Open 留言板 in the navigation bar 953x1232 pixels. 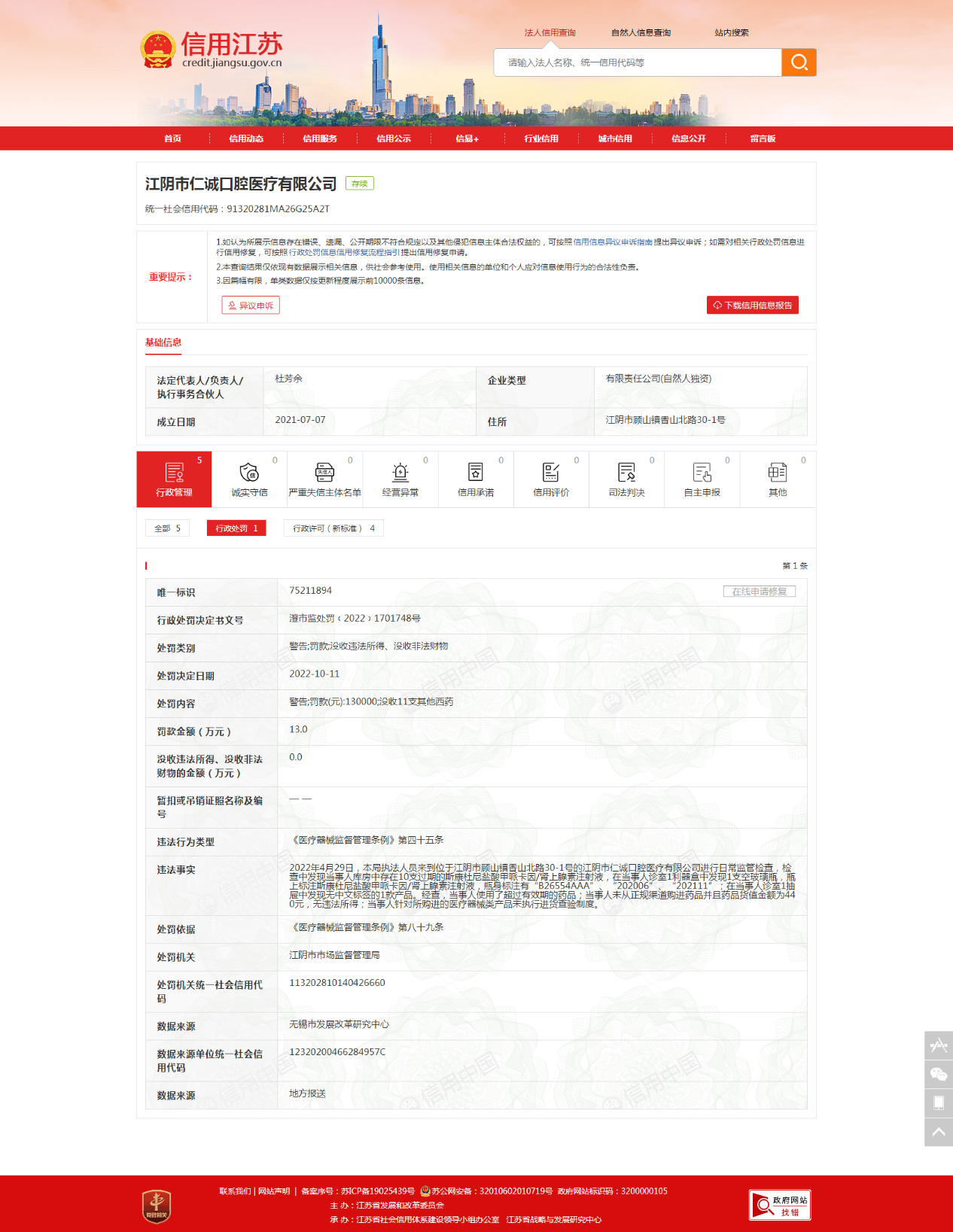coord(763,138)
